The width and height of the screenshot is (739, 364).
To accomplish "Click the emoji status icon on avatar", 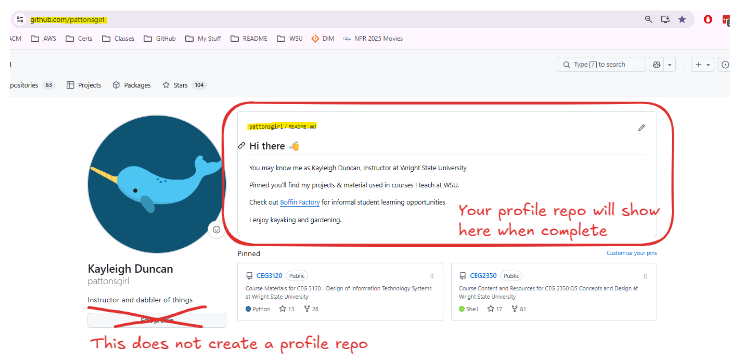I will pyautogui.click(x=216, y=230).
